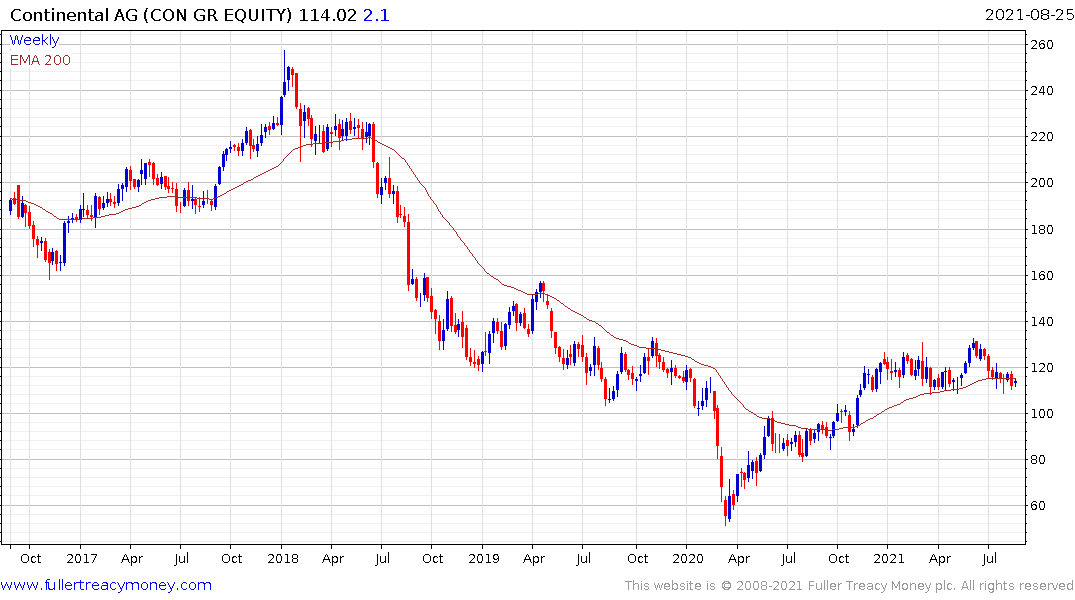Click the 2018 time axis label
Screen dimensions: 1075x600
(283, 559)
